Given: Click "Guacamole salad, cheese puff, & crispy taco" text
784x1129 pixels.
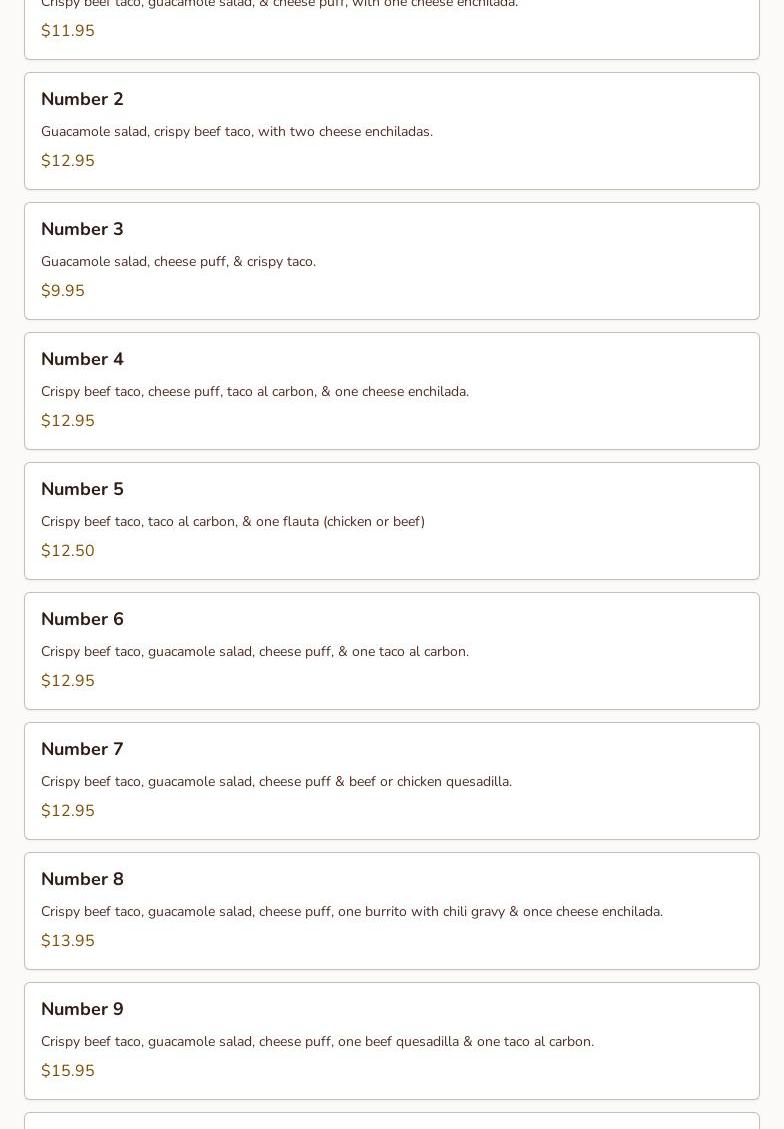Looking at the screenshot, I should pyautogui.click(x=178, y=261).
